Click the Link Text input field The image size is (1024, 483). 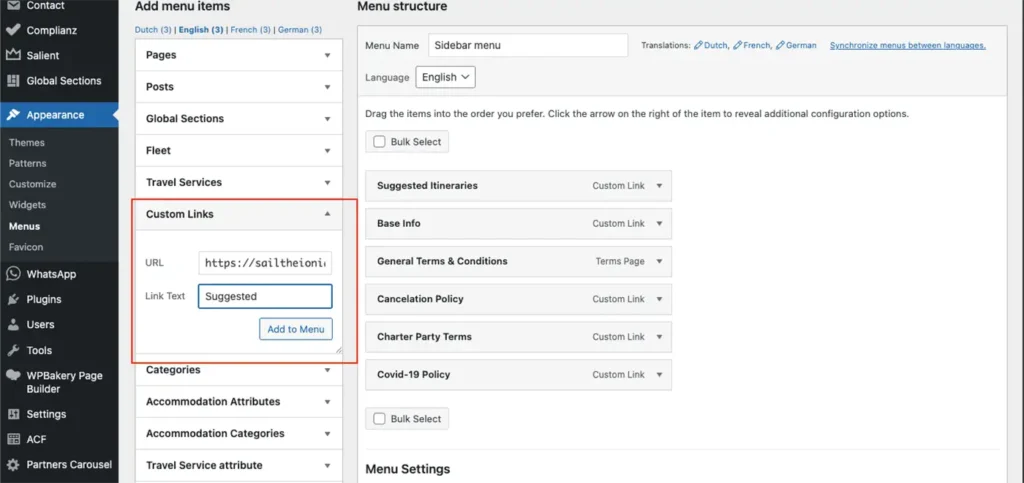[x=265, y=296]
